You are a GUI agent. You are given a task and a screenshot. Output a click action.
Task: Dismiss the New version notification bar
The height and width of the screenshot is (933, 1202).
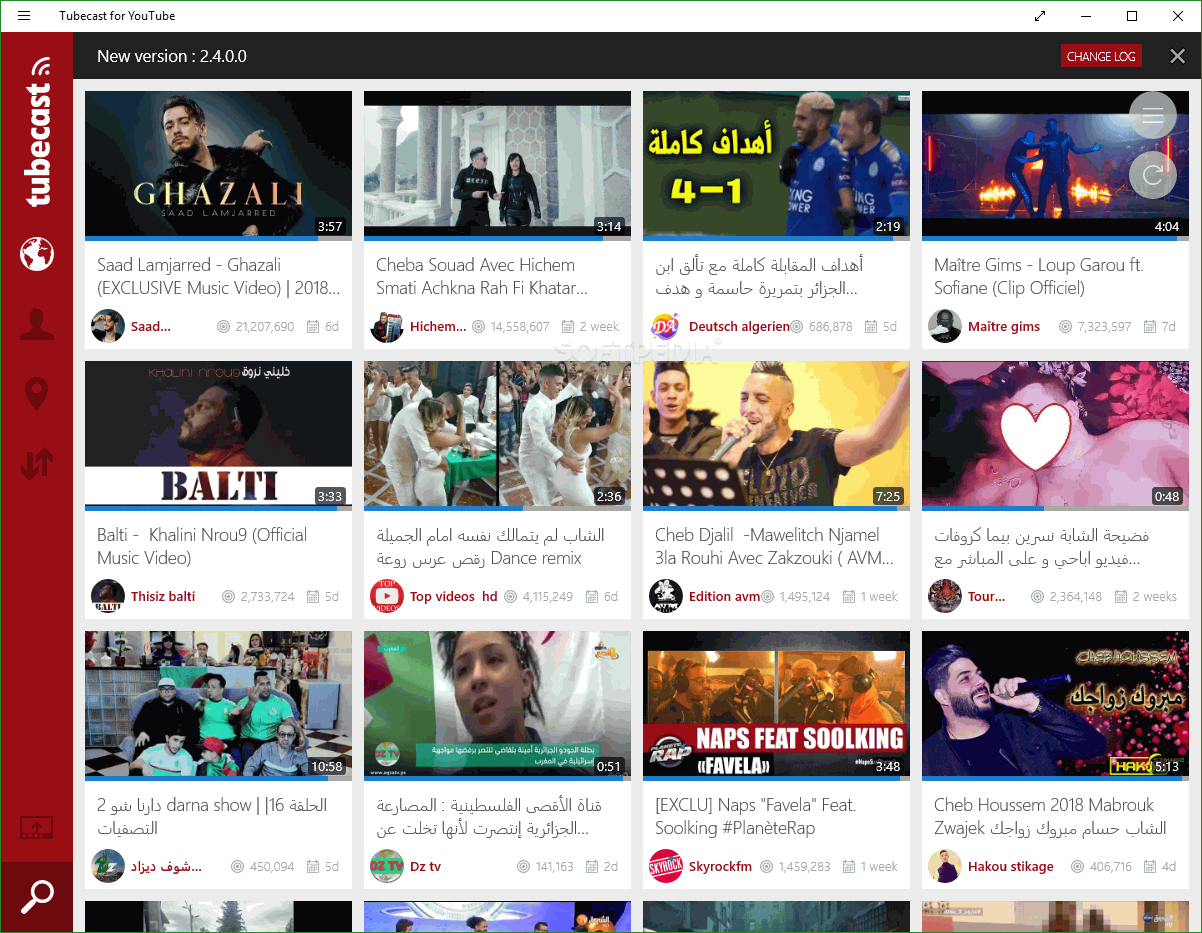pos(1177,56)
